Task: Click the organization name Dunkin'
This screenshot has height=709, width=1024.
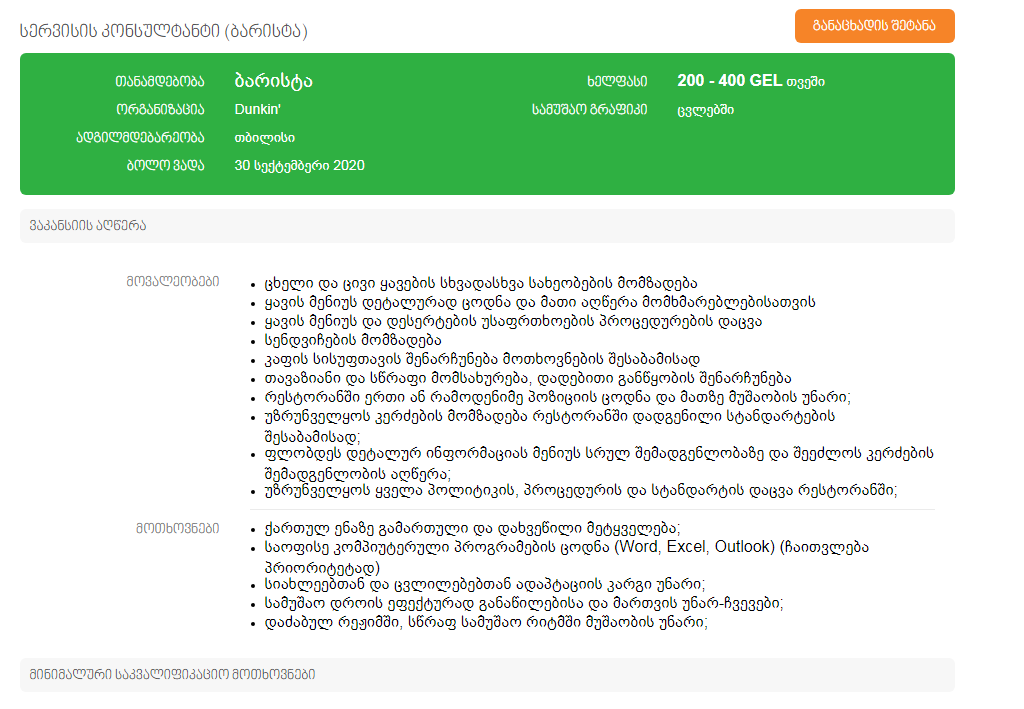Action: 257,109
